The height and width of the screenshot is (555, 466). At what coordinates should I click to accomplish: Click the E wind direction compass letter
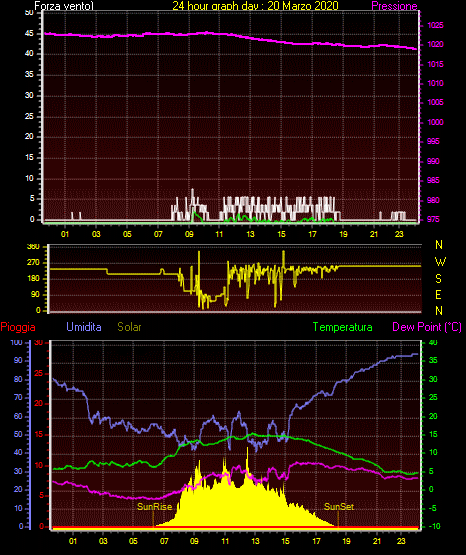pos(438,294)
